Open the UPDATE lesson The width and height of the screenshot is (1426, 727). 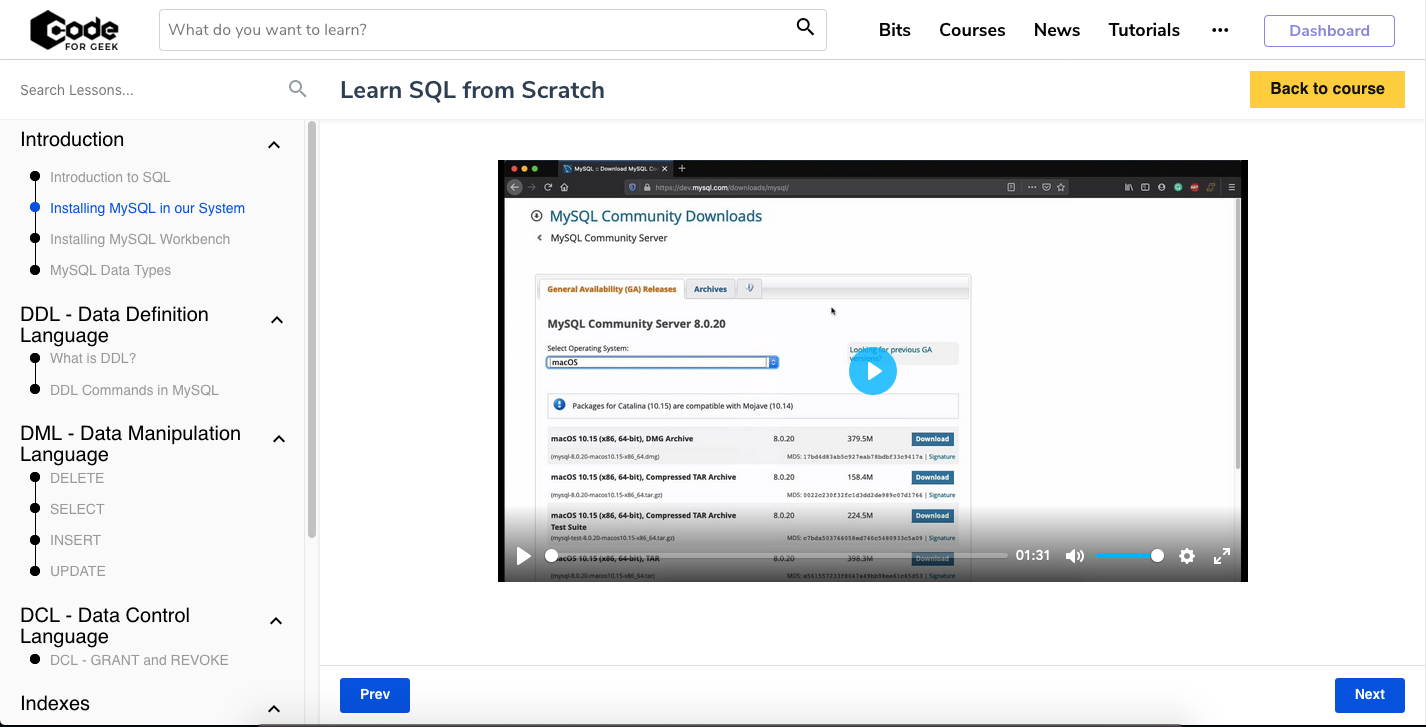point(78,571)
